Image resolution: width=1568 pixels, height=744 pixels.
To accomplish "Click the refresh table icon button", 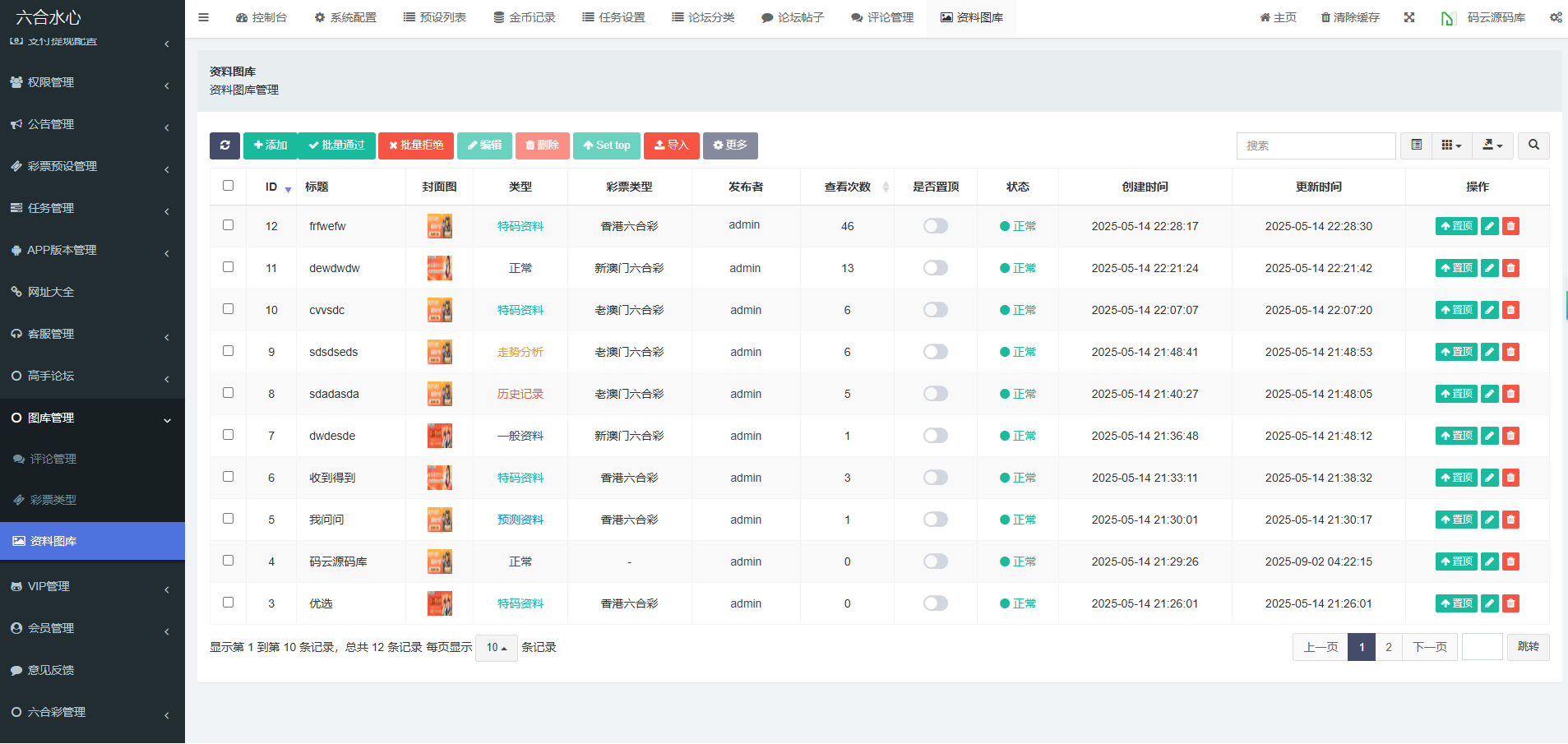I will click(224, 146).
